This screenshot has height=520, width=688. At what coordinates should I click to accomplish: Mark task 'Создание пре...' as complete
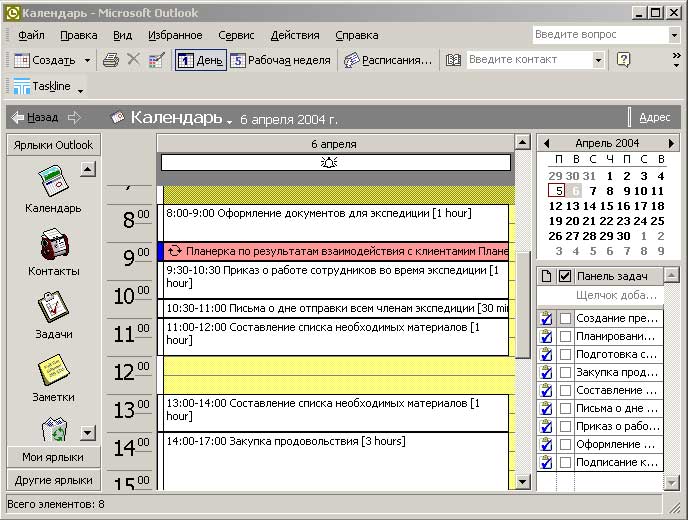pyautogui.click(x=566, y=319)
